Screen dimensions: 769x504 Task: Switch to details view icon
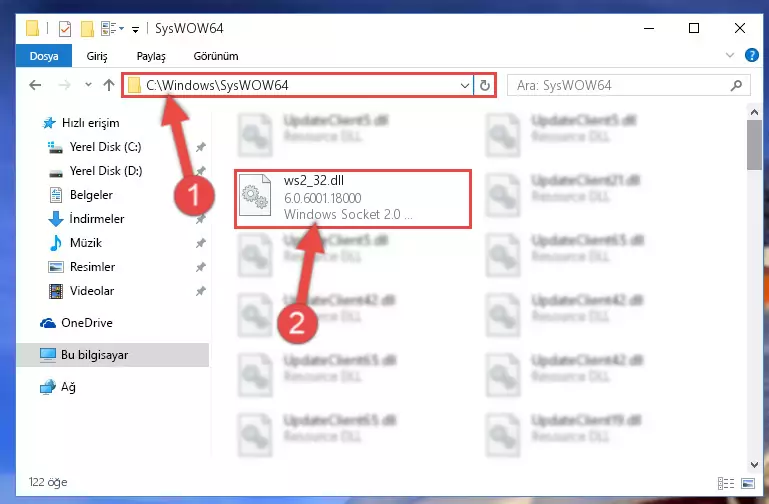(726, 483)
